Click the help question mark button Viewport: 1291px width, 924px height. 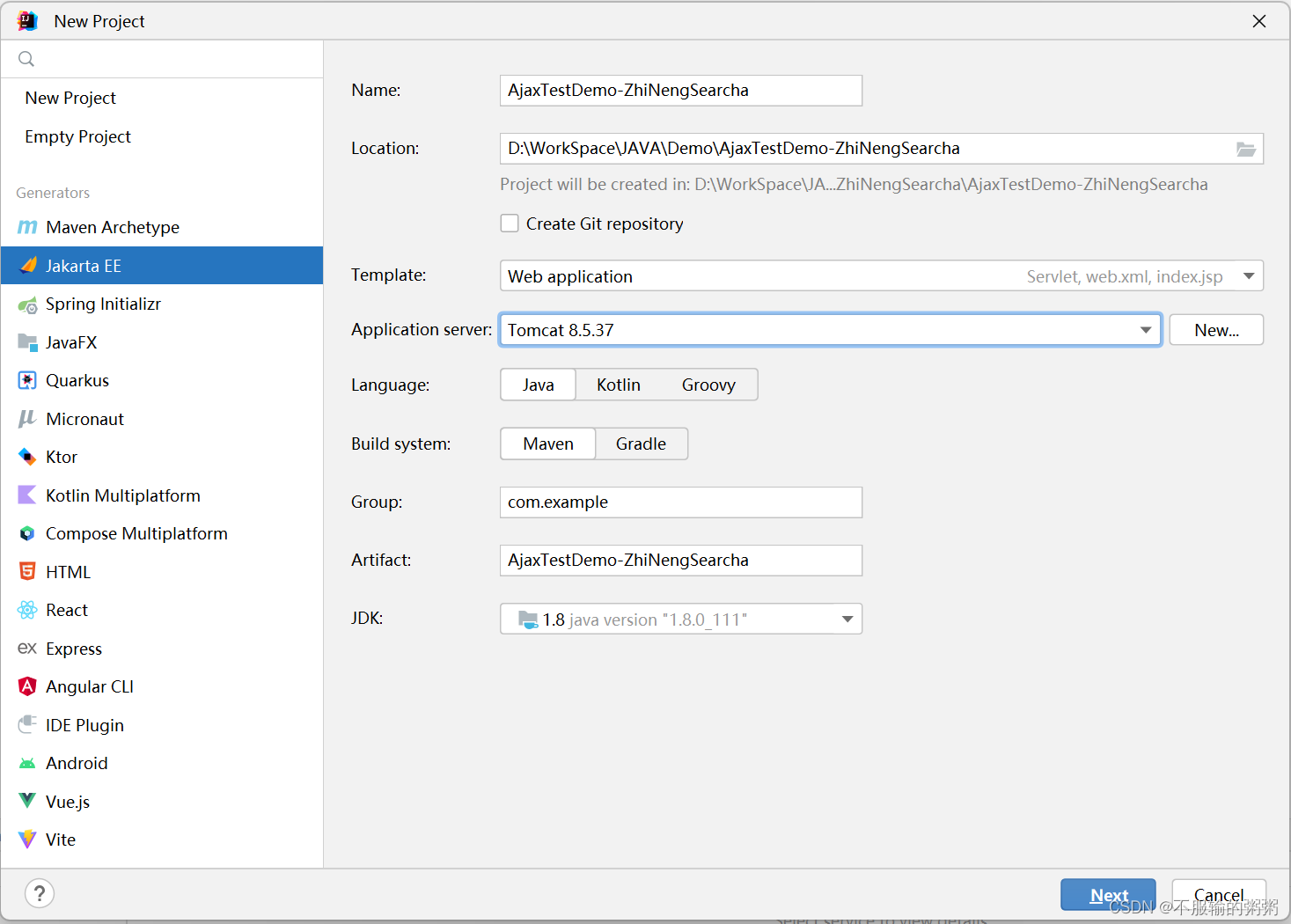[40, 894]
